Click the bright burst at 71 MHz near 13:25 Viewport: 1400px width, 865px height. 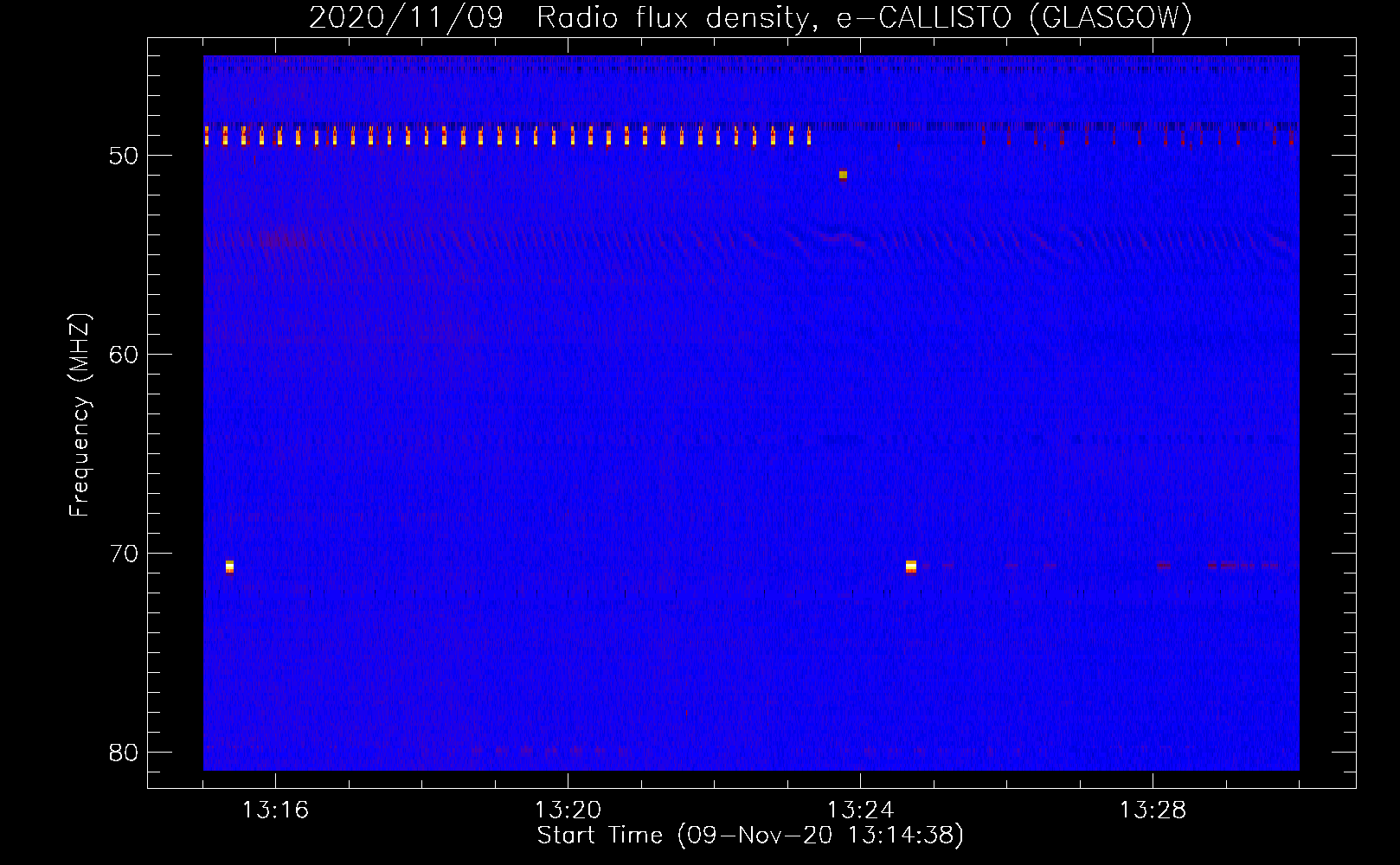click(x=911, y=567)
